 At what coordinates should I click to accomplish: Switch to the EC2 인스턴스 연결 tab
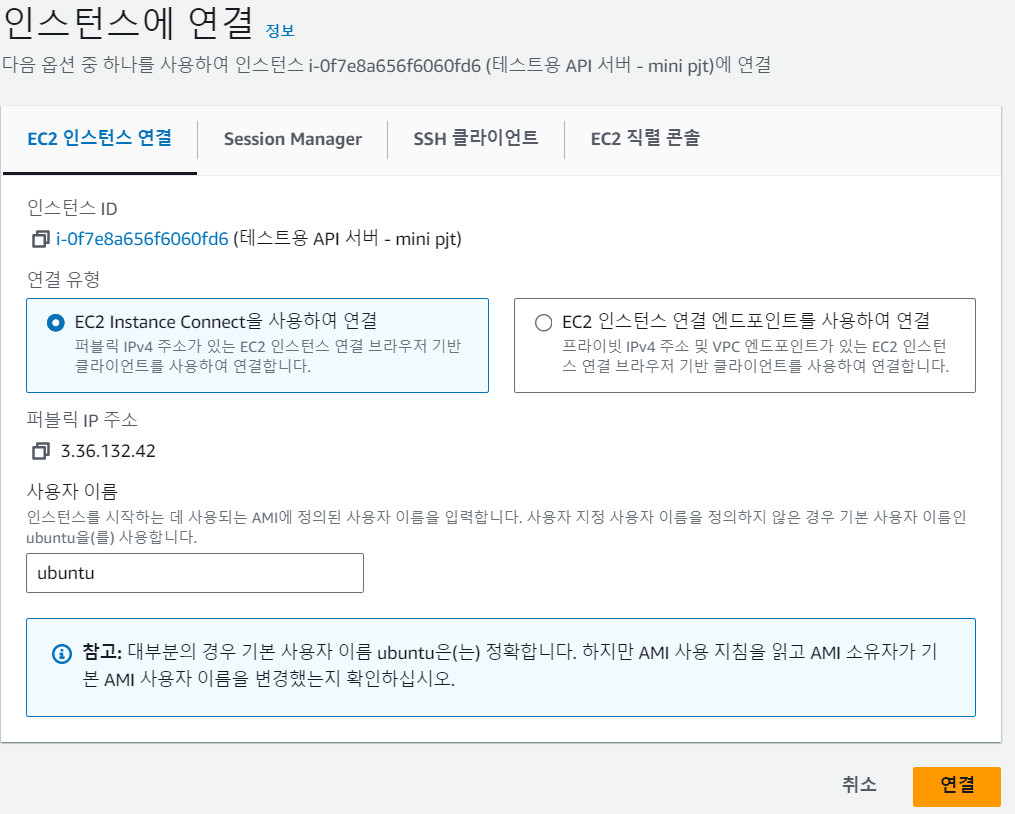(100, 139)
